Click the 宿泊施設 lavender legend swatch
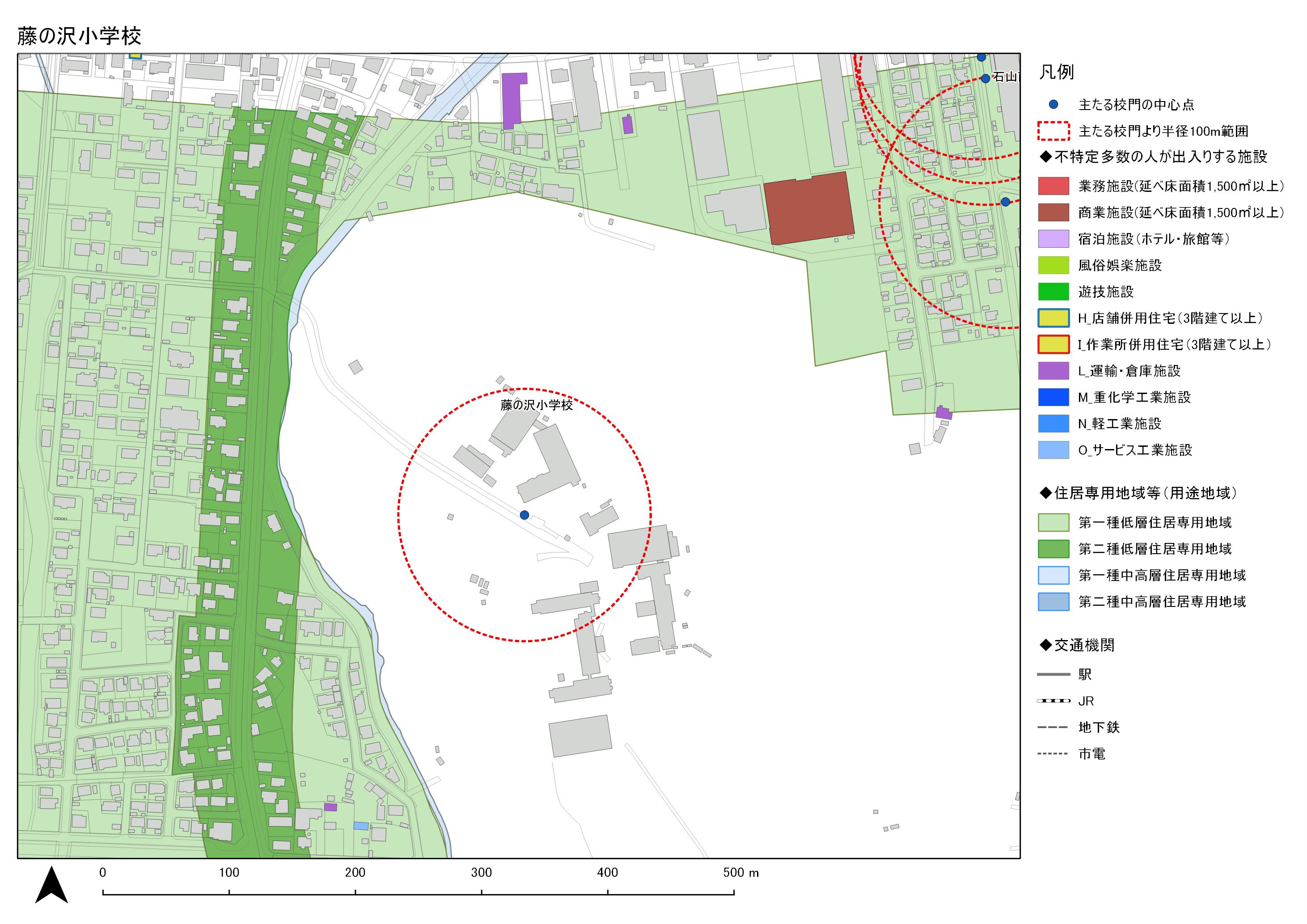This screenshot has width=1307, height=924. point(1053,239)
